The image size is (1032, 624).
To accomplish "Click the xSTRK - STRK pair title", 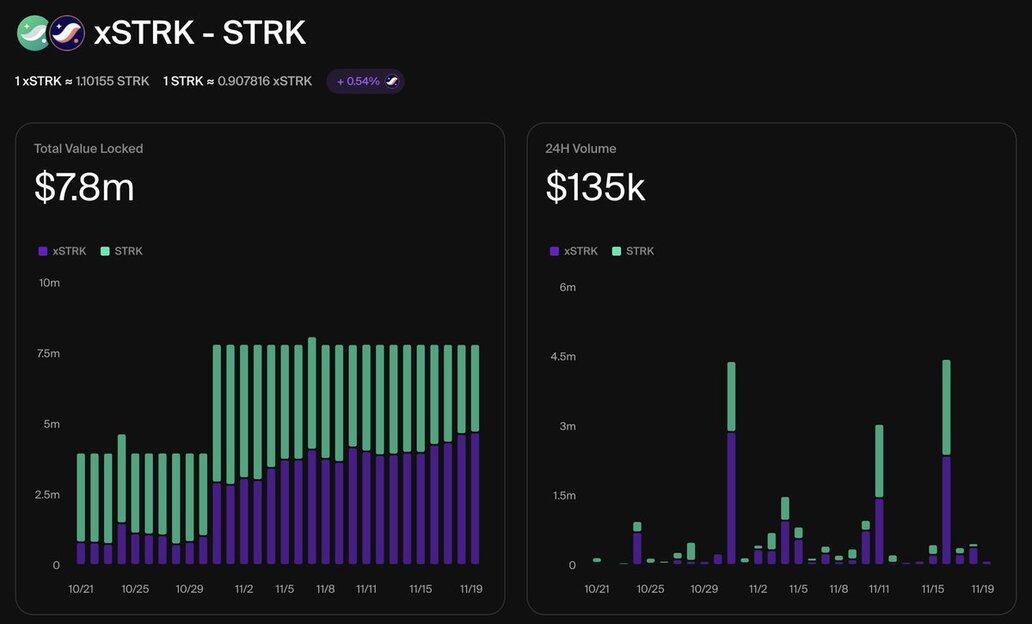I will point(199,33).
